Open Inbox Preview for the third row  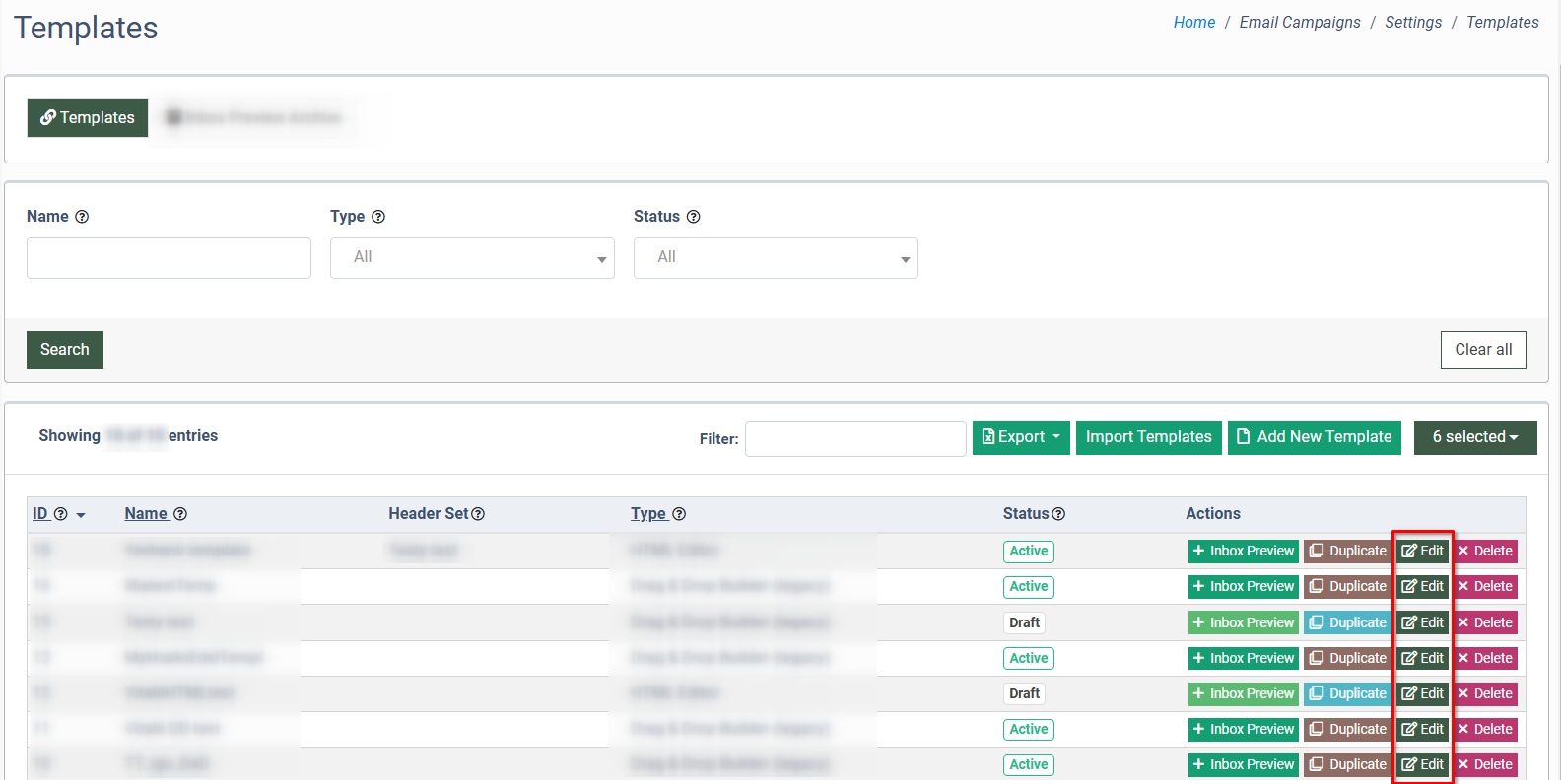click(1243, 622)
